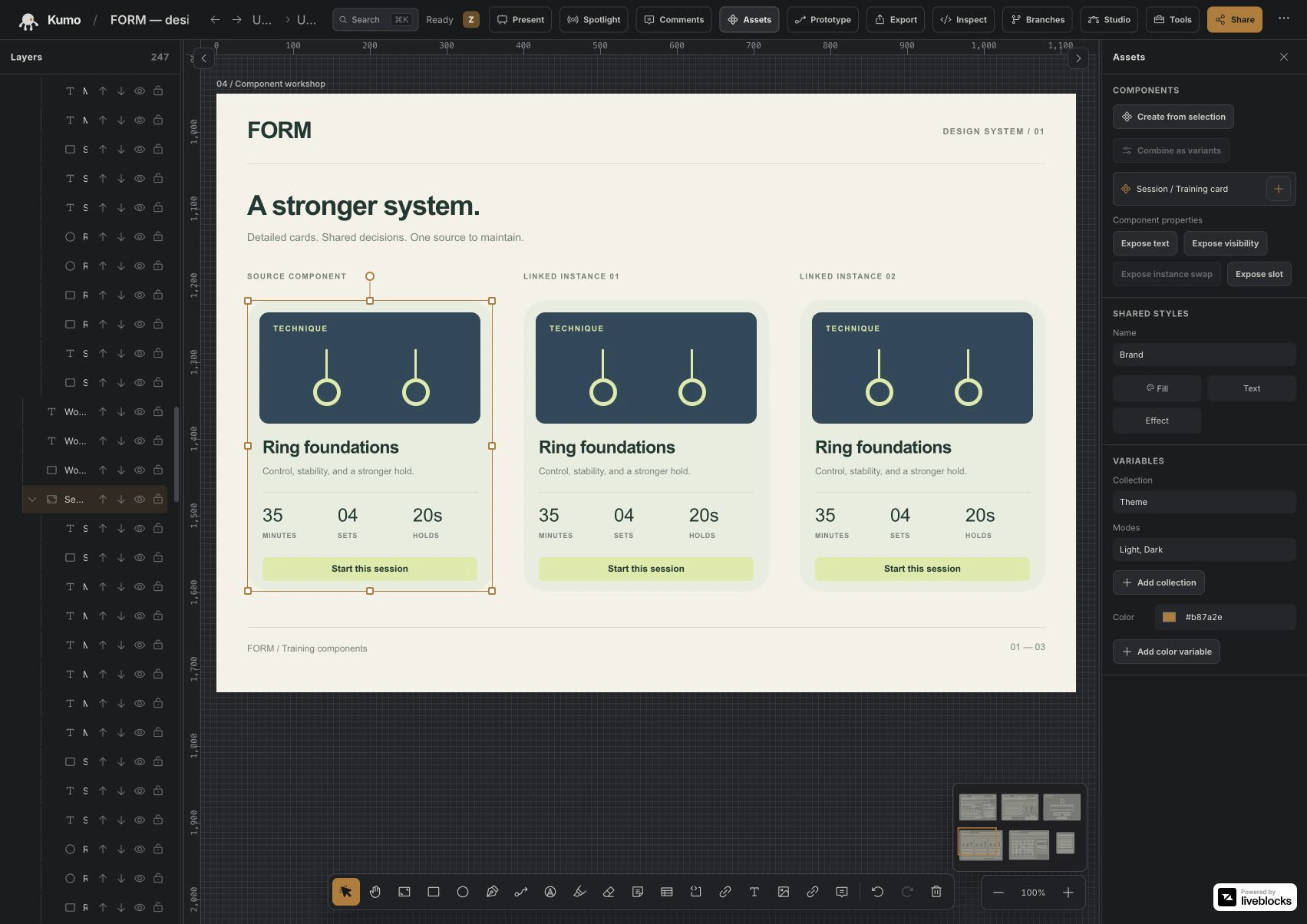Toggle the Text shared style
The height and width of the screenshot is (924, 1307).
[1251, 388]
